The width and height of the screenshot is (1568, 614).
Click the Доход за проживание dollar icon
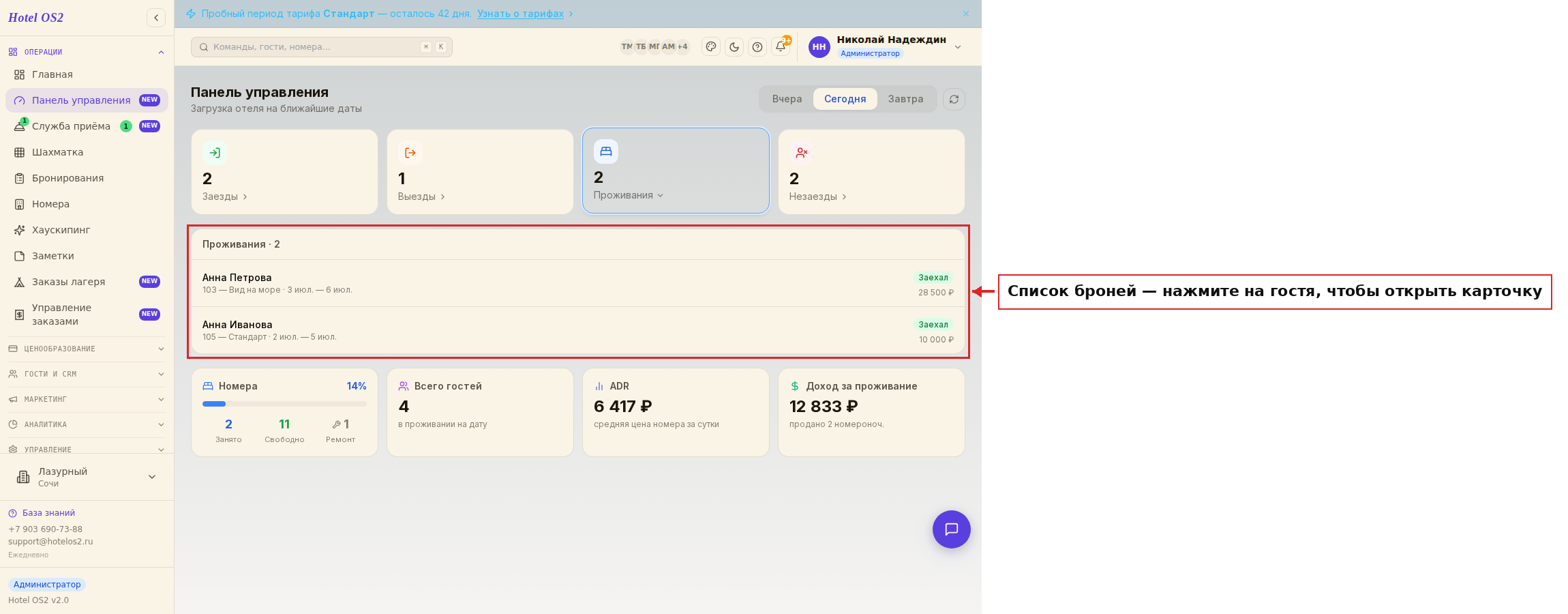[x=795, y=386]
